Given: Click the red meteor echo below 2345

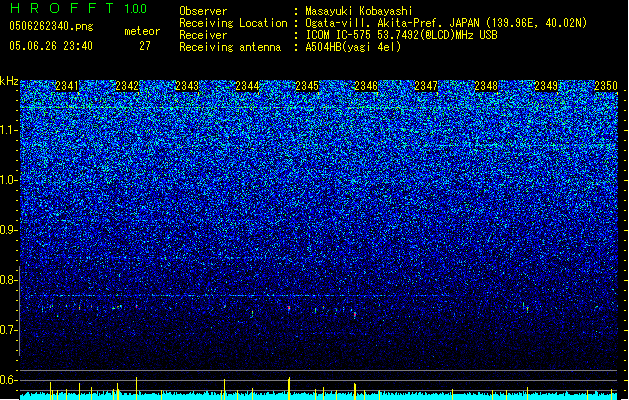Looking at the screenshot, I should (288, 308).
